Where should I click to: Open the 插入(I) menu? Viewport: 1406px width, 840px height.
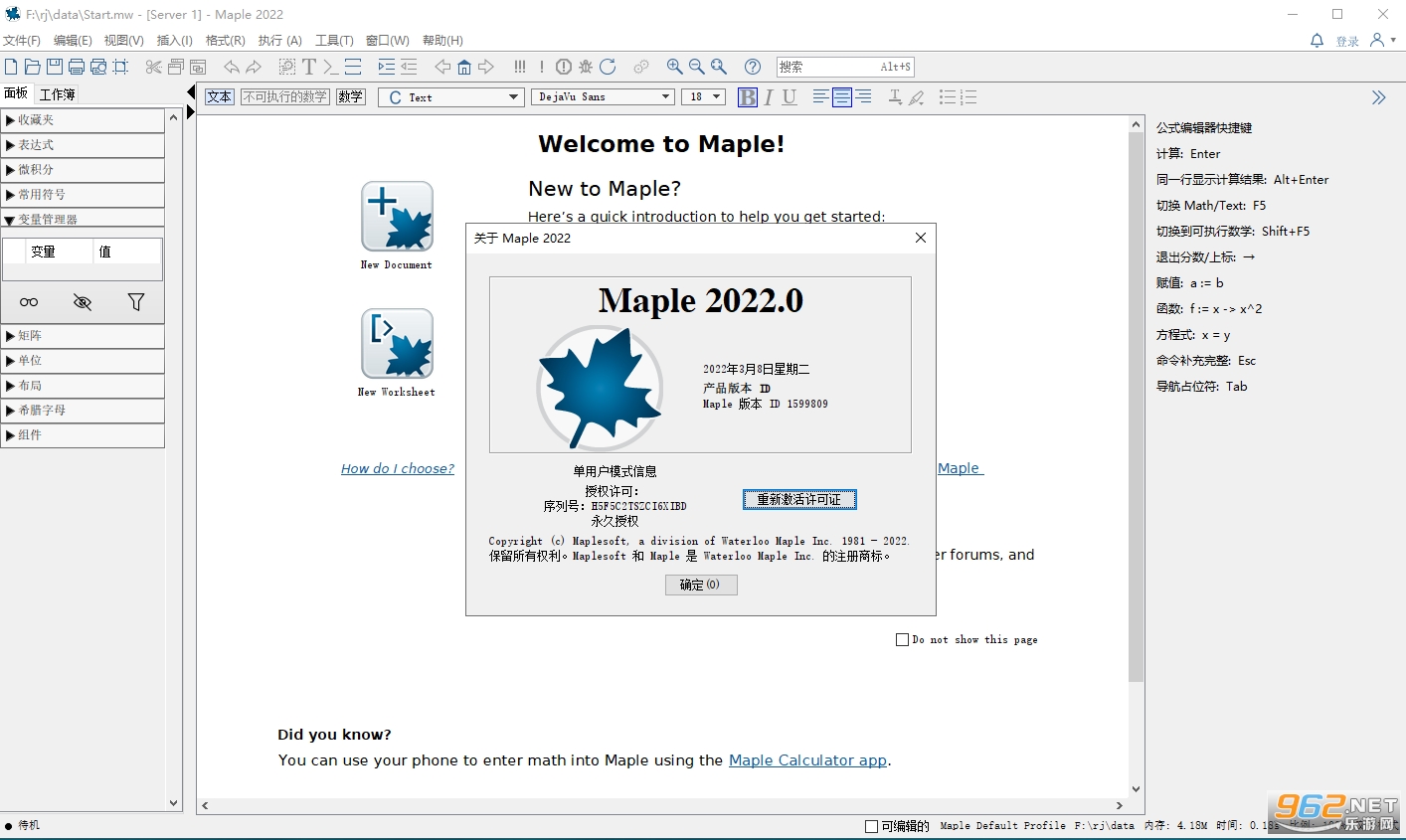(175, 41)
